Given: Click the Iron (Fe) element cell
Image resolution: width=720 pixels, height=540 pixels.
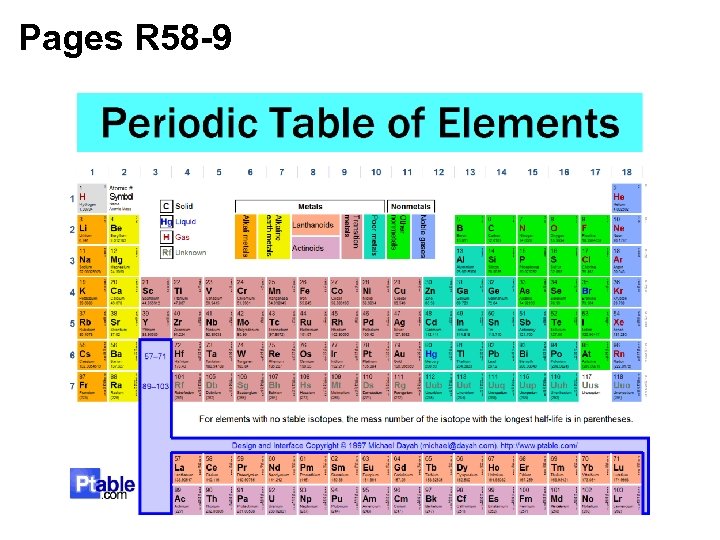Looking at the screenshot, I should [x=312, y=292].
